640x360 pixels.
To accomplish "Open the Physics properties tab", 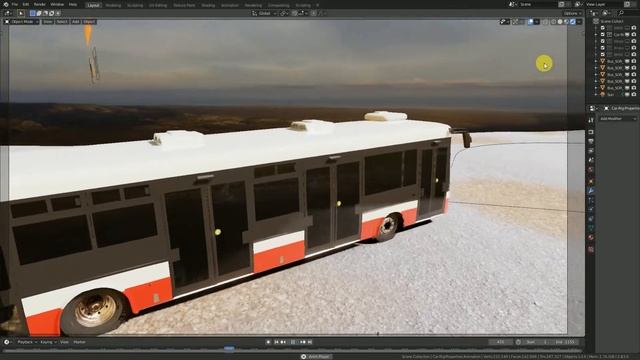I will [x=591, y=209].
